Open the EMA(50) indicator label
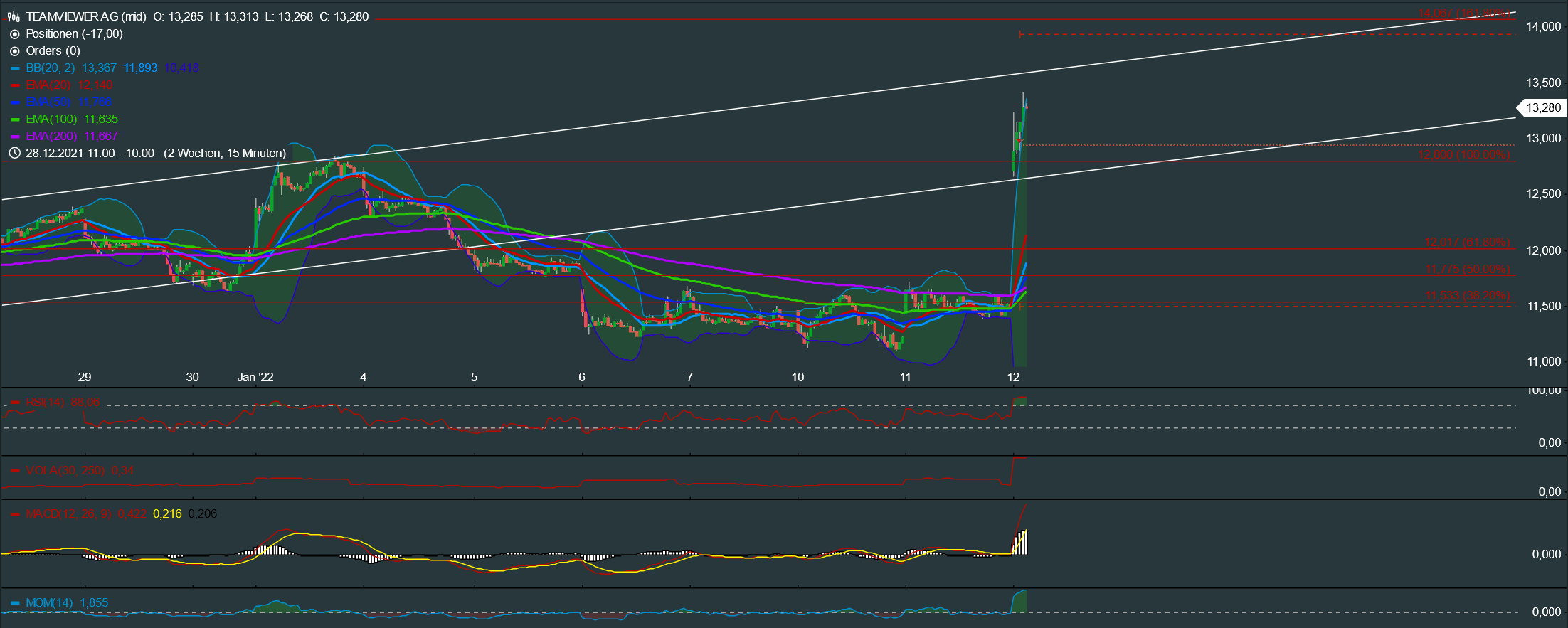 click(x=48, y=102)
